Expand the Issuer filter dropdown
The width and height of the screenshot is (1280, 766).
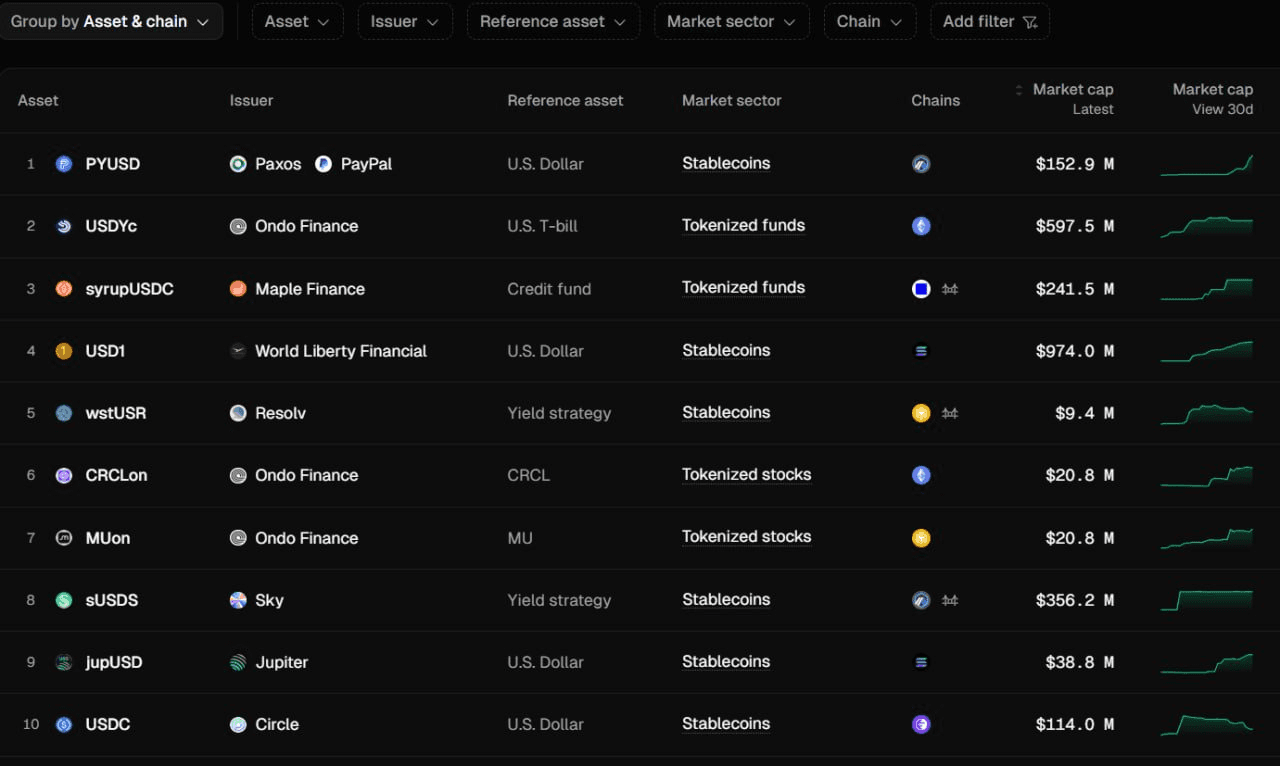tap(404, 22)
